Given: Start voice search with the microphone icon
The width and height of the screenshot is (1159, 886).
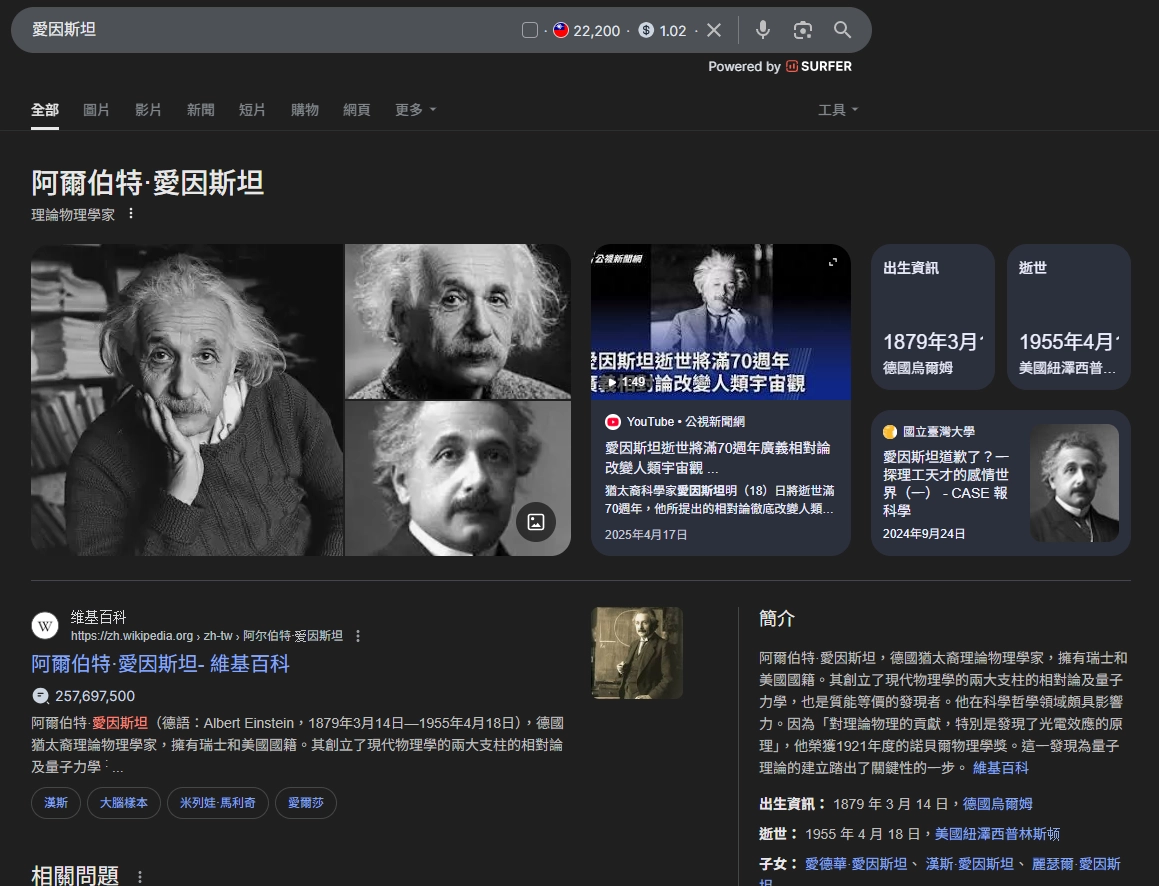Looking at the screenshot, I should pyautogui.click(x=763, y=30).
